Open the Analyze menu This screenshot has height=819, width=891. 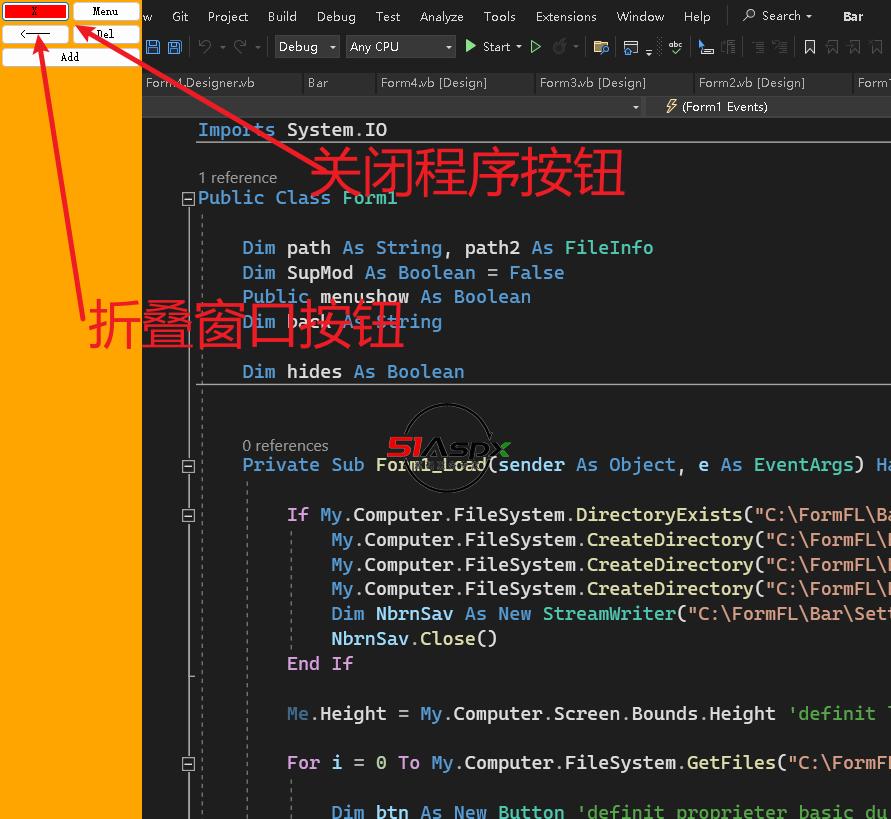pyautogui.click(x=442, y=16)
